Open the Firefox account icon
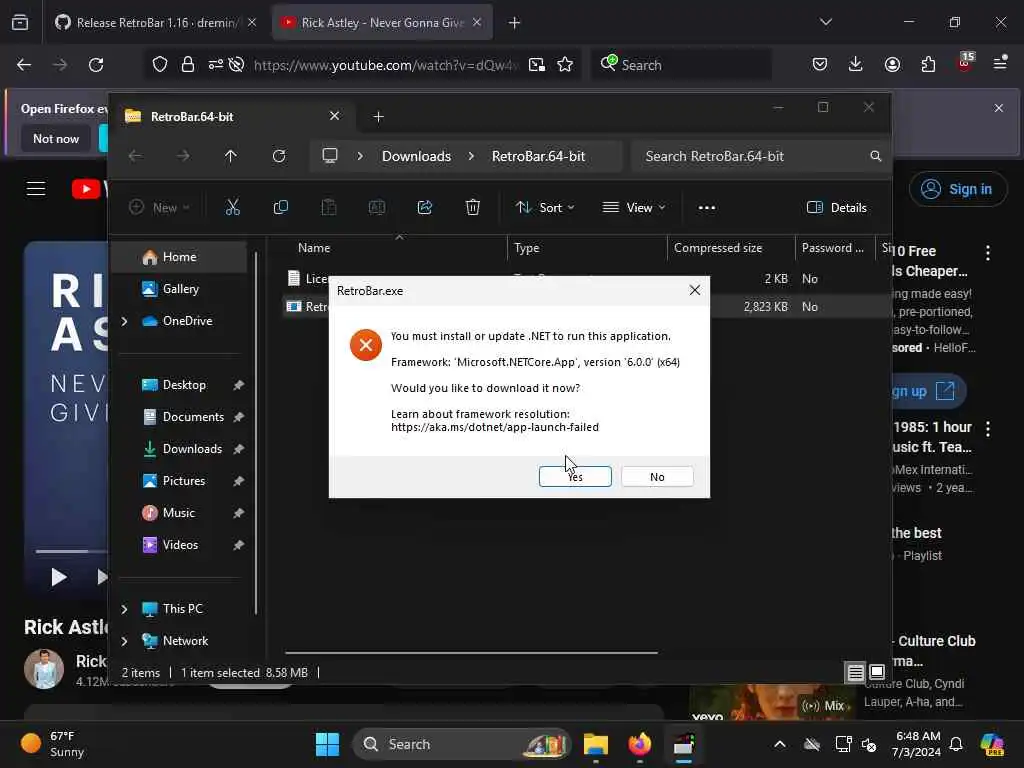Image resolution: width=1024 pixels, height=768 pixels. (892, 64)
